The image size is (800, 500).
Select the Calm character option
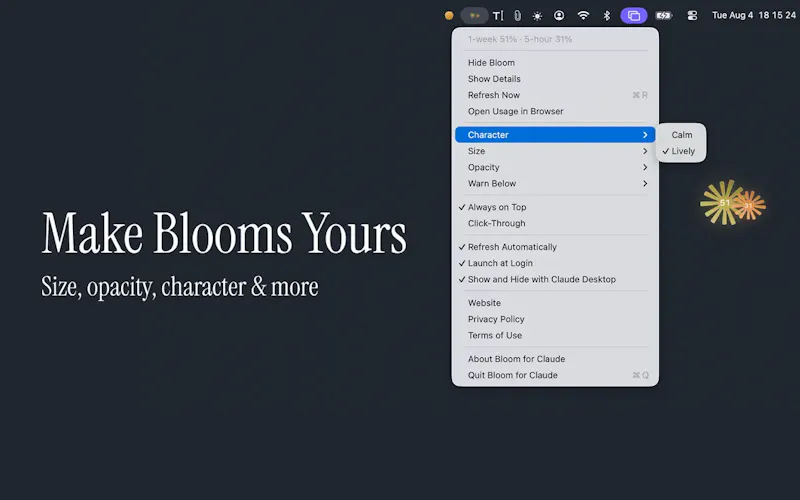[x=681, y=135]
